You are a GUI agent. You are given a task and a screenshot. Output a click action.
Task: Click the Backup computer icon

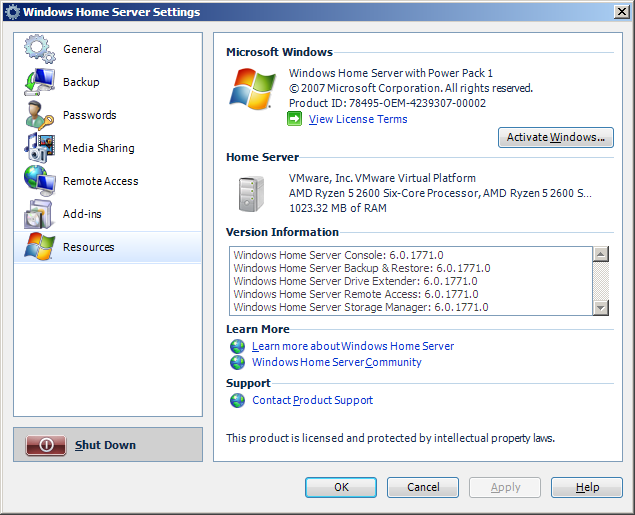[39, 82]
